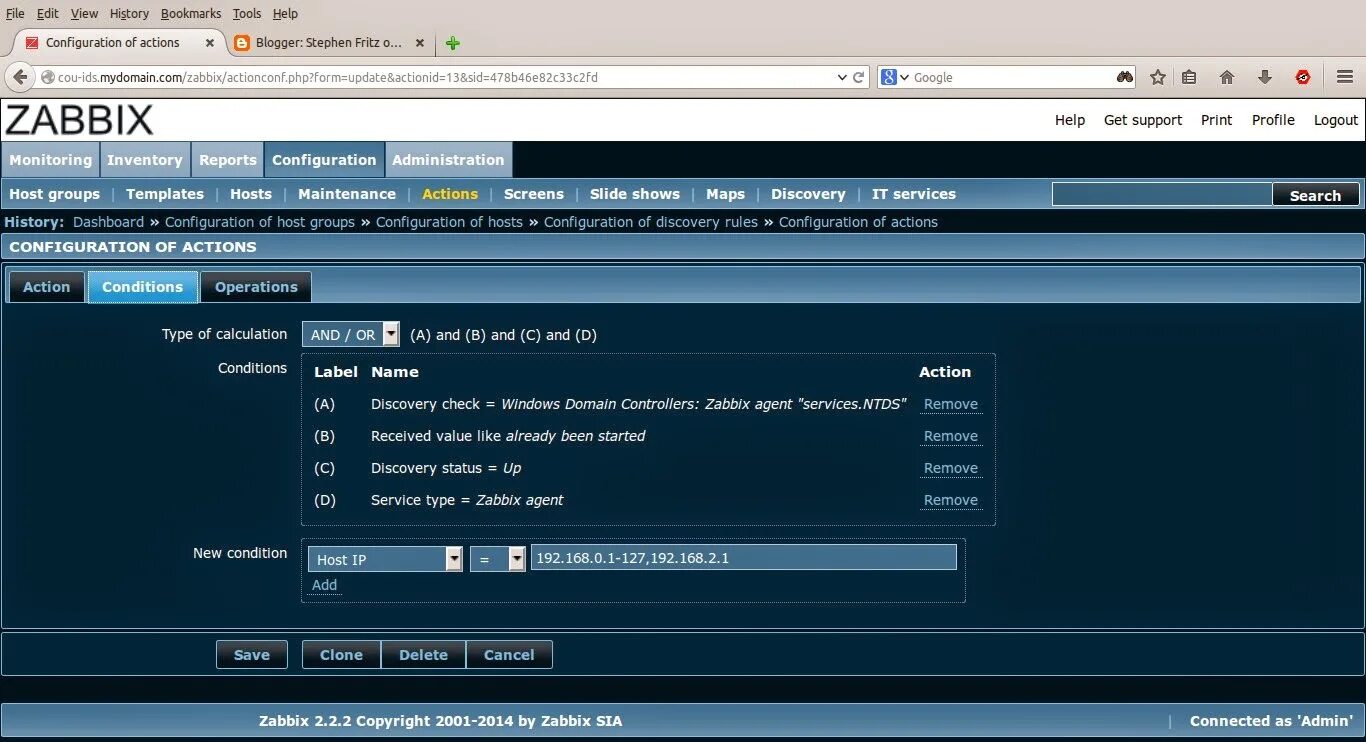Open downloads arrow icon in toolbar

[x=1265, y=77]
